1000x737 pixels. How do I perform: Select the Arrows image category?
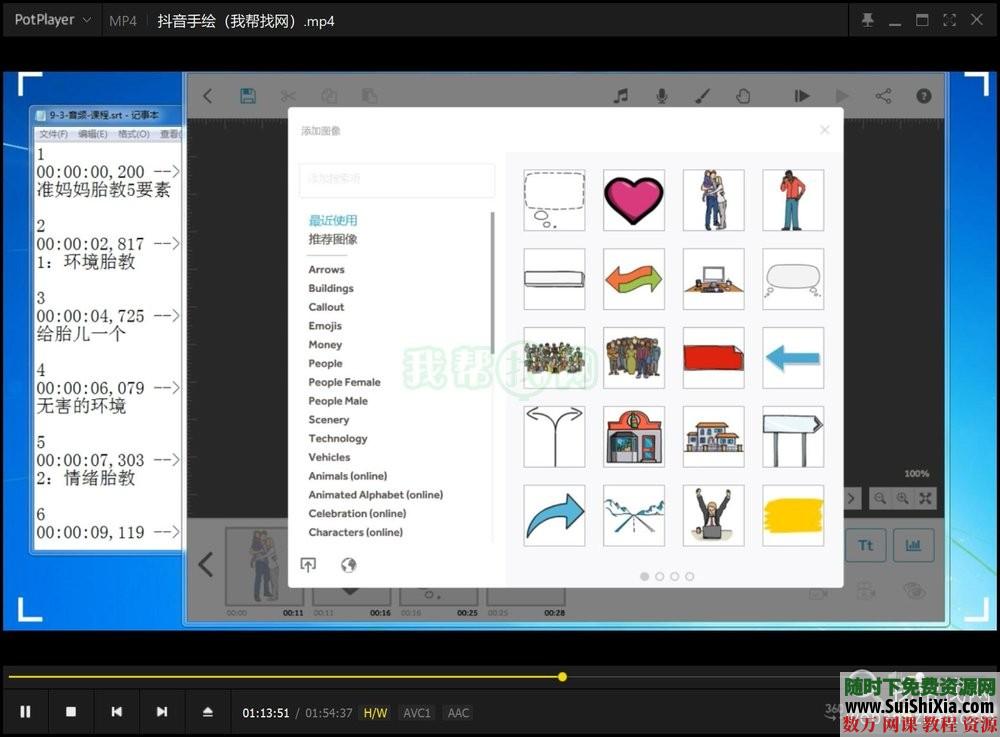[x=327, y=269]
